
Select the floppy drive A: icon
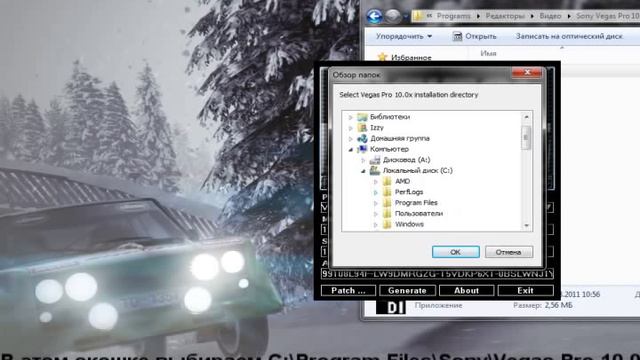point(375,160)
